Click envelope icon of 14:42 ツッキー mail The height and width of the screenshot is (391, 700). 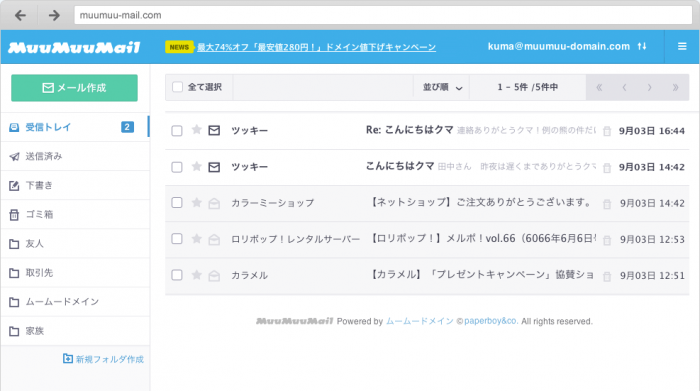214,167
